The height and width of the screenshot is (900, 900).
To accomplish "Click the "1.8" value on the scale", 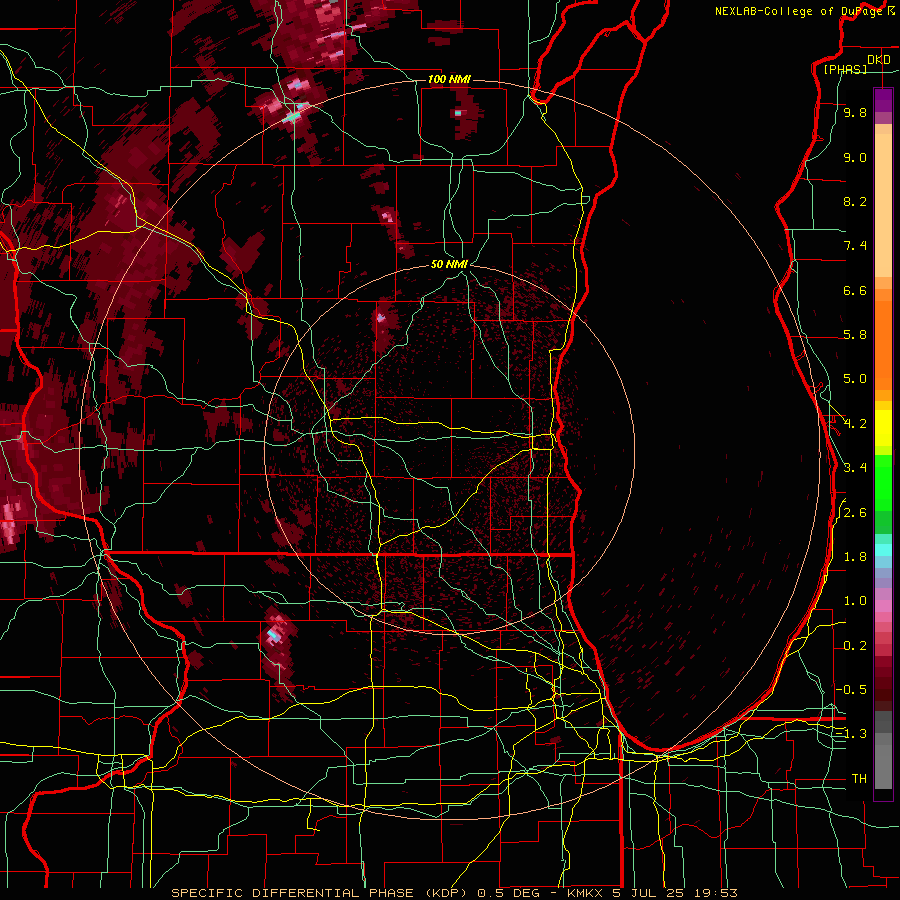I will coord(855,557).
